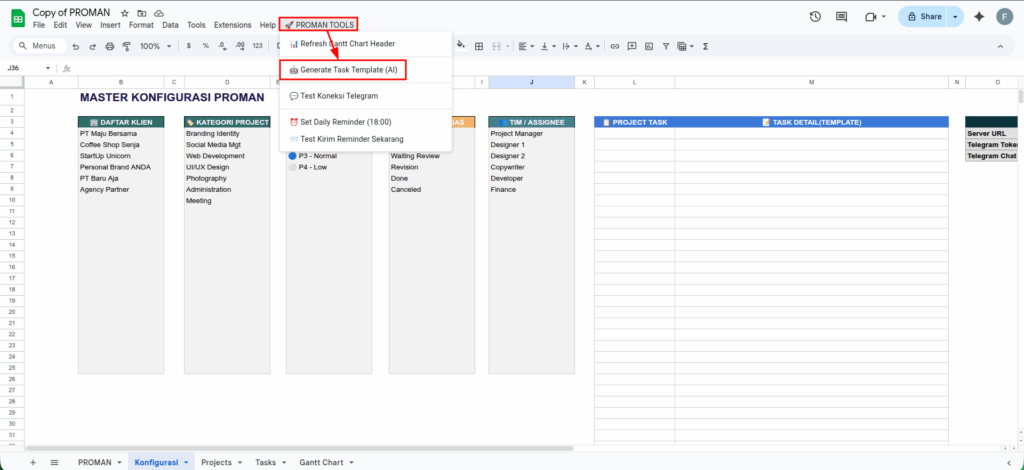Open the zoom 100% dropdown

155,46
